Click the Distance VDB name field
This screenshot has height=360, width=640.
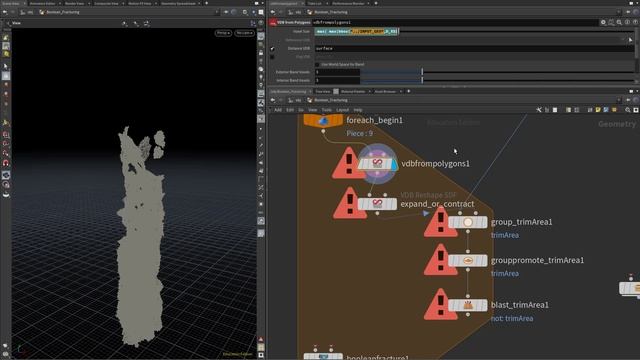[474, 49]
